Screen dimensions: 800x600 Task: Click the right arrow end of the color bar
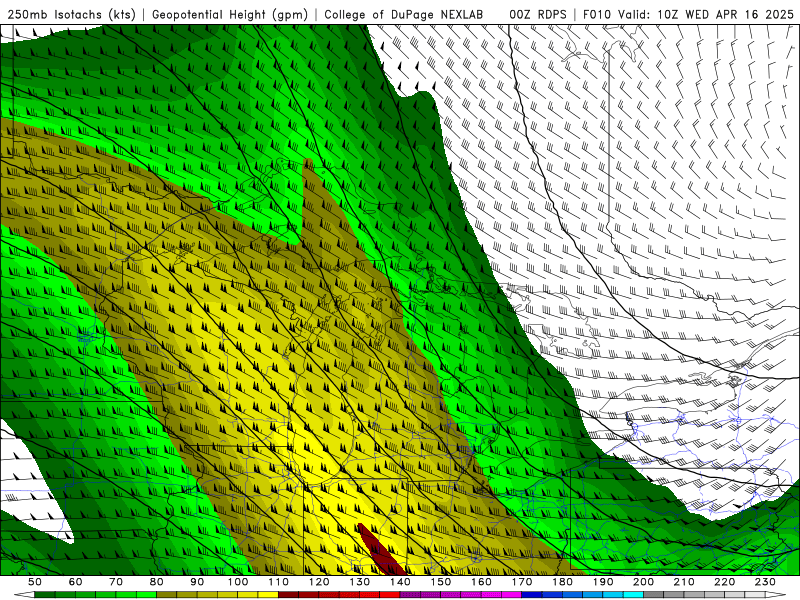pyautogui.click(x=776, y=594)
